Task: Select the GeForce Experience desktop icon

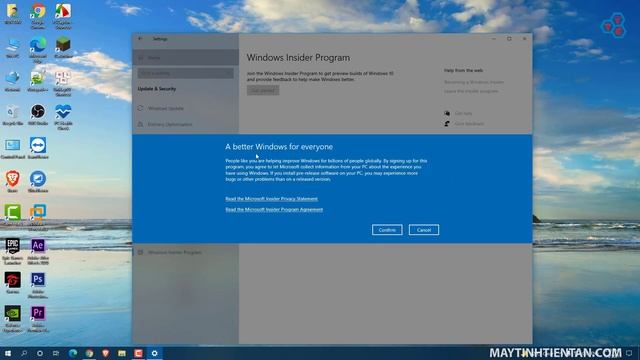Action: click(x=13, y=318)
